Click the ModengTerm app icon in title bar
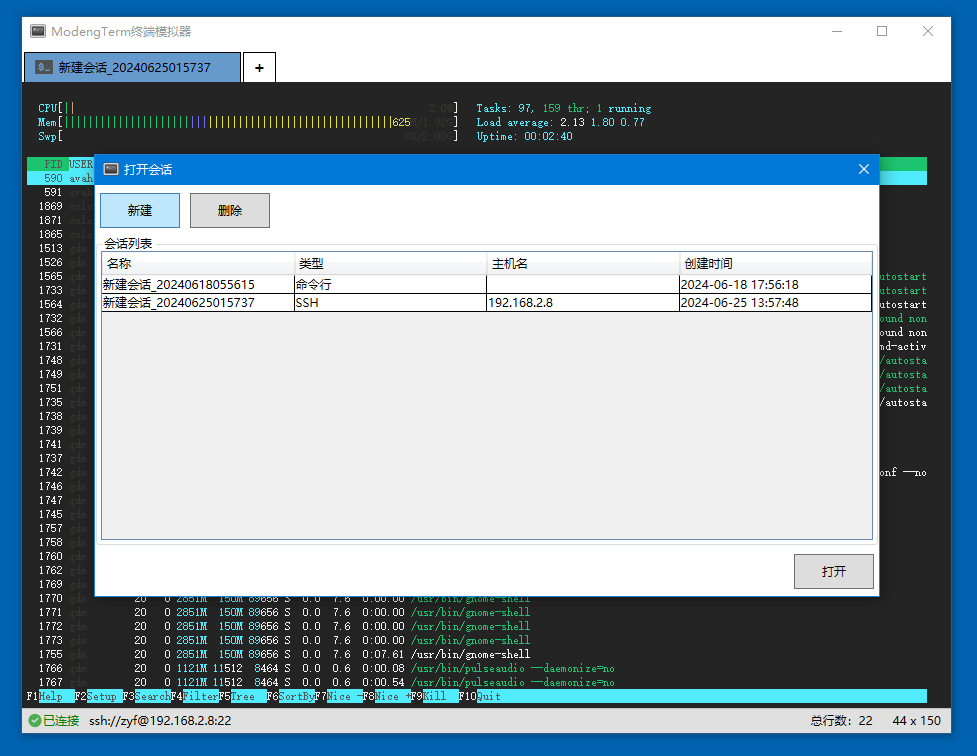The image size is (977, 756). point(38,31)
